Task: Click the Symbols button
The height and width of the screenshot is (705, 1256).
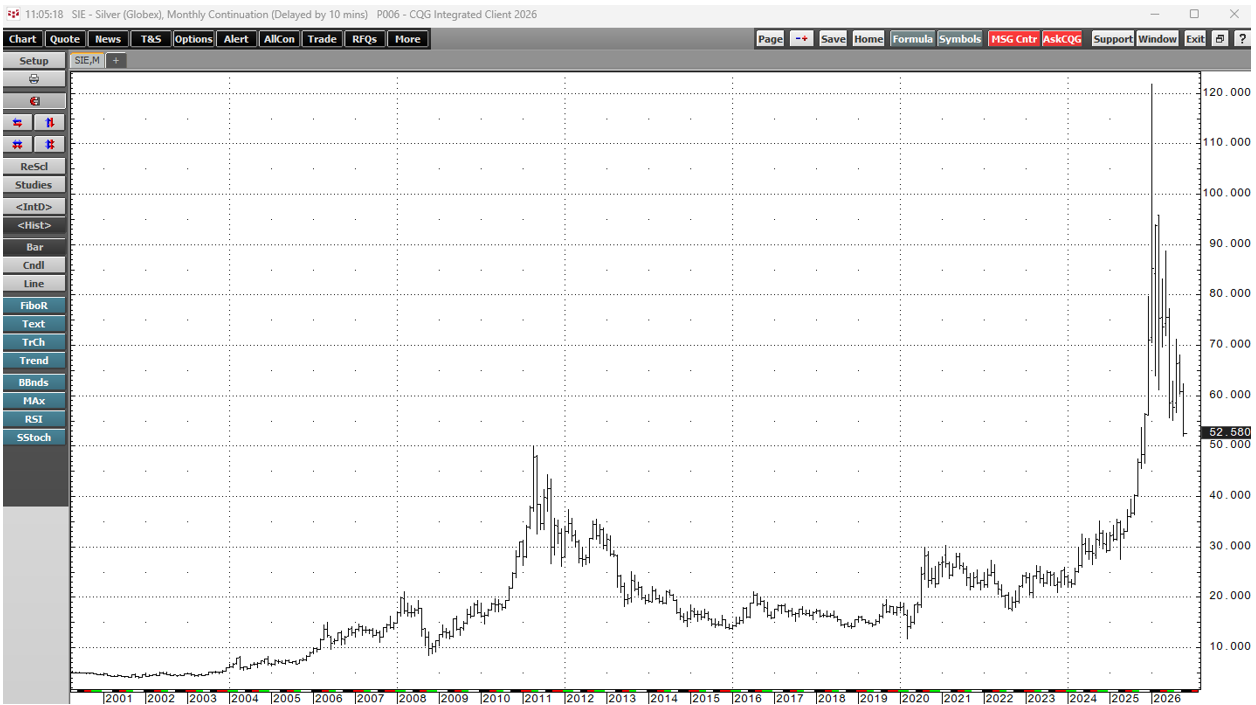Action: pyautogui.click(x=959, y=39)
